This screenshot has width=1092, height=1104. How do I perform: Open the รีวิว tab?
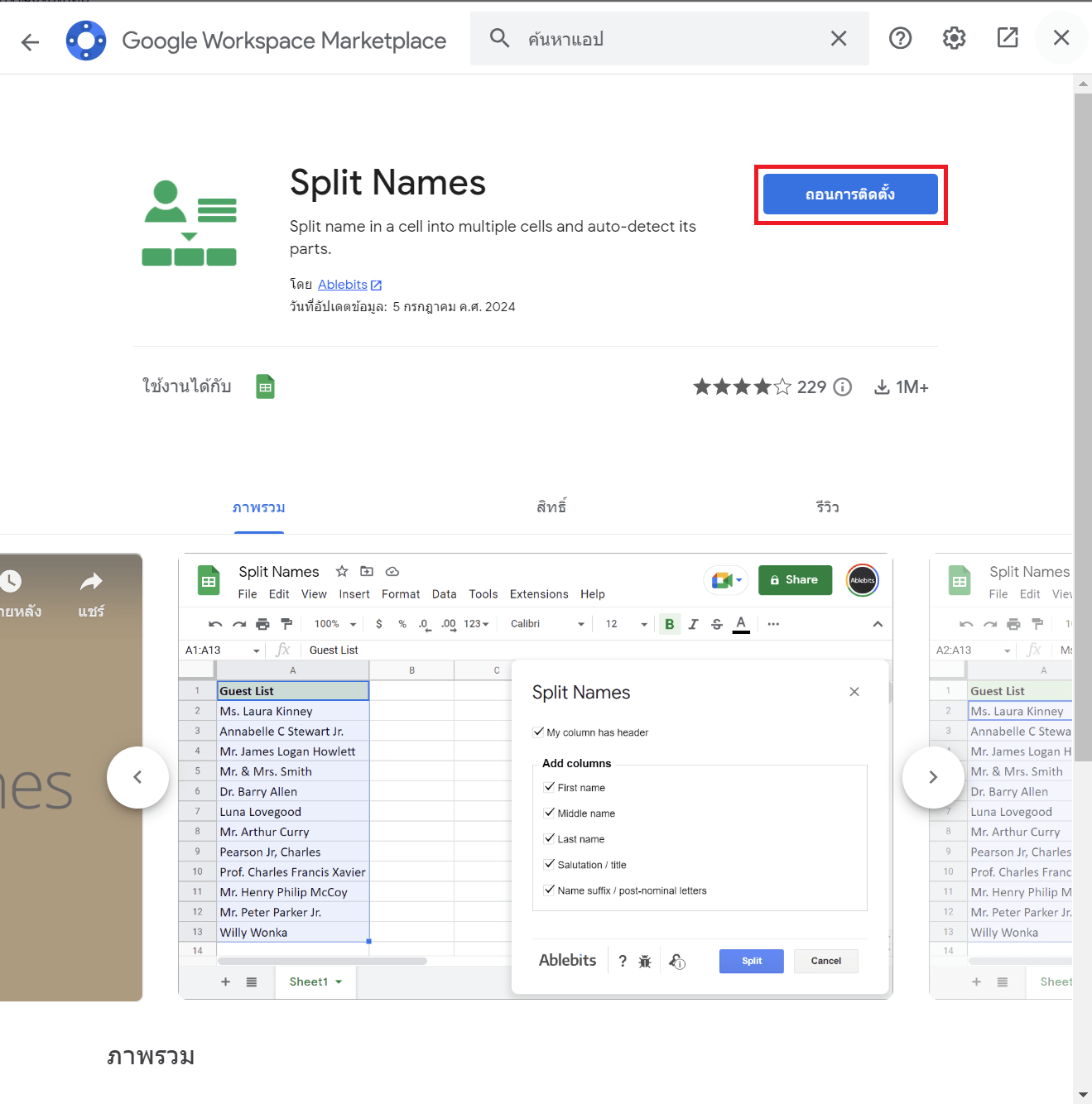[x=827, y=507]
